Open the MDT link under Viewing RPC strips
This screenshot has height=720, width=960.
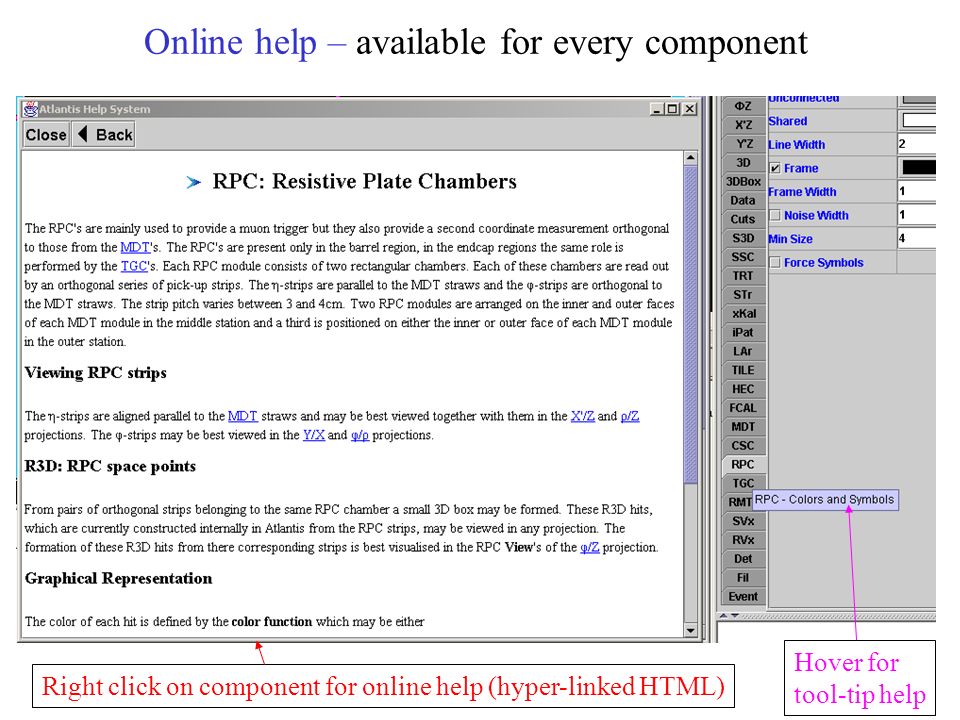click(242, 416)
